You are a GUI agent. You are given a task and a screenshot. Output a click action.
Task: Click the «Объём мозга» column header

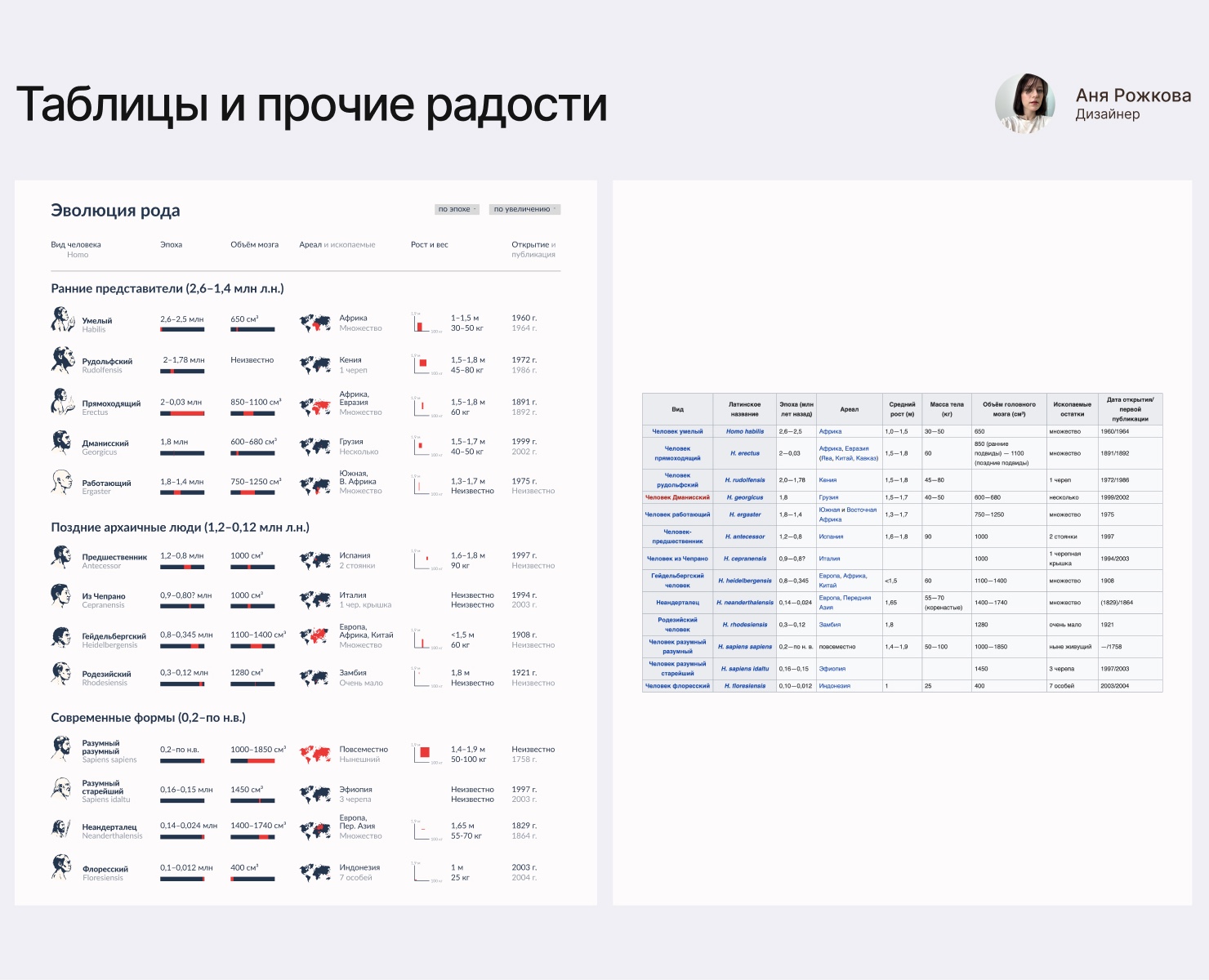[255, 244]
